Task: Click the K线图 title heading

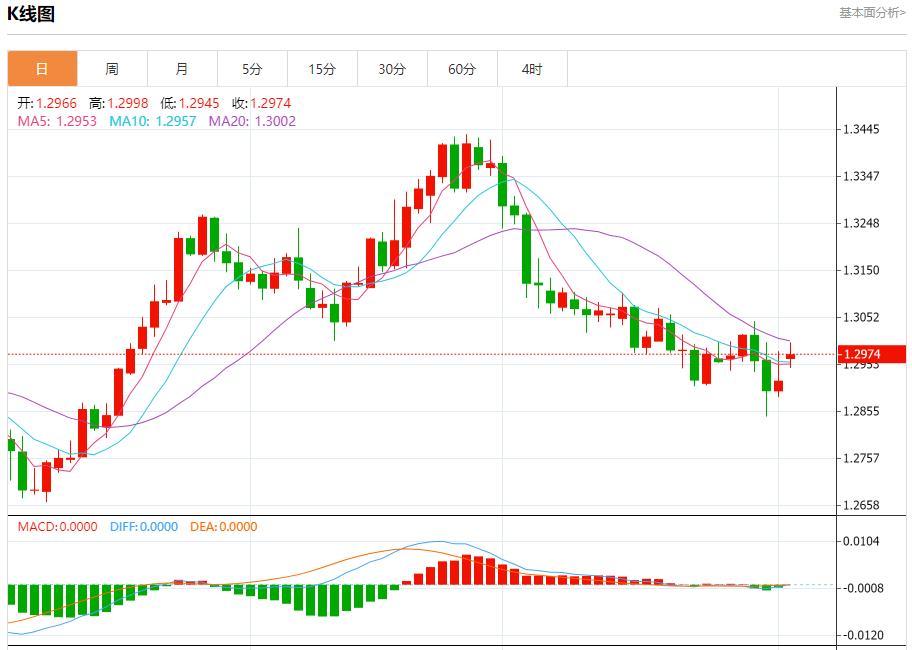Action: pos(31,14)
